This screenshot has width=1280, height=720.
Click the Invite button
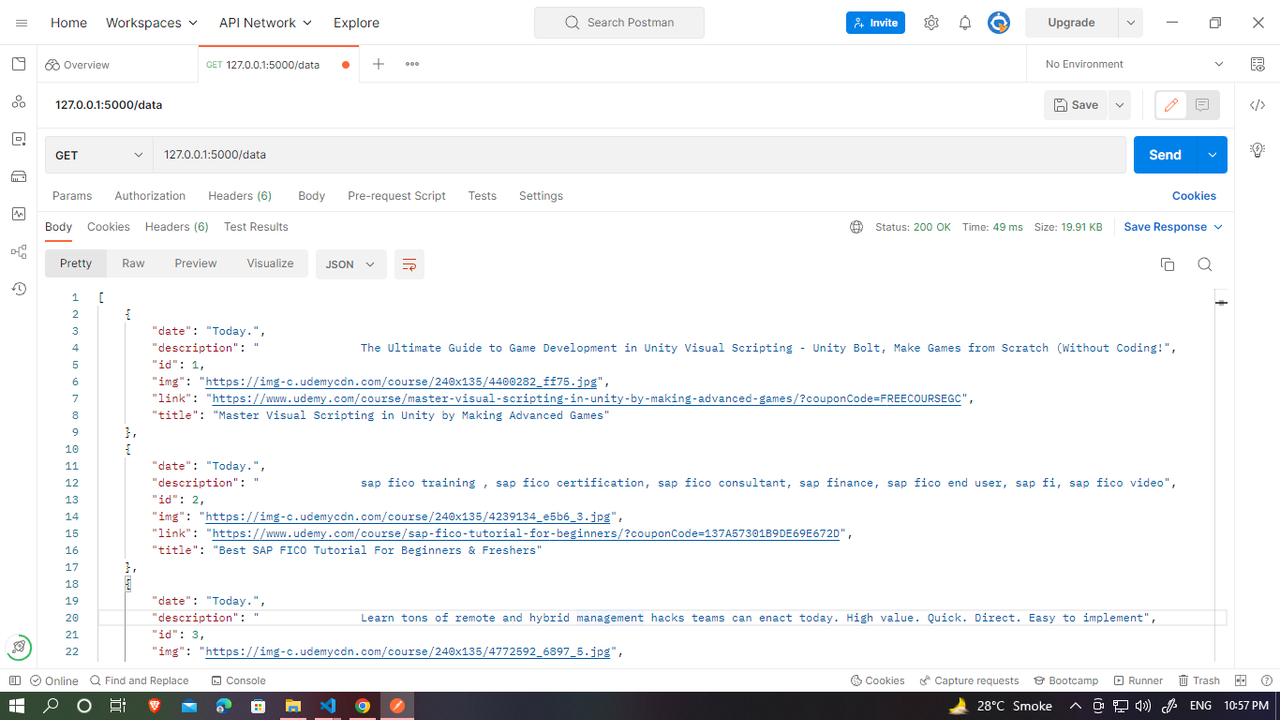pyautogui.click(x=875, y=23)
